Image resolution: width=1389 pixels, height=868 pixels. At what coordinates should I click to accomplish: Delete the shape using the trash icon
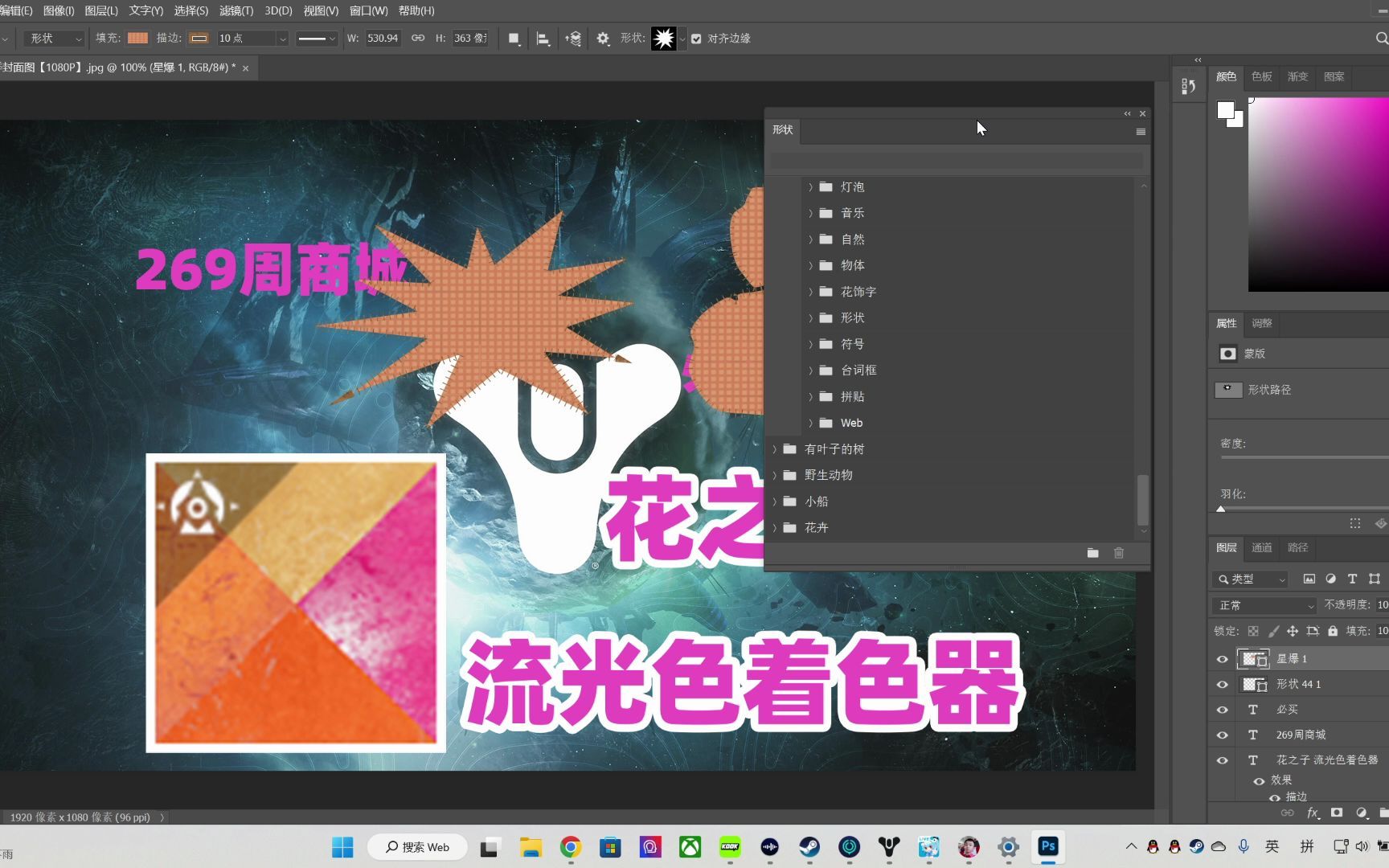(x=1118, y=553)
